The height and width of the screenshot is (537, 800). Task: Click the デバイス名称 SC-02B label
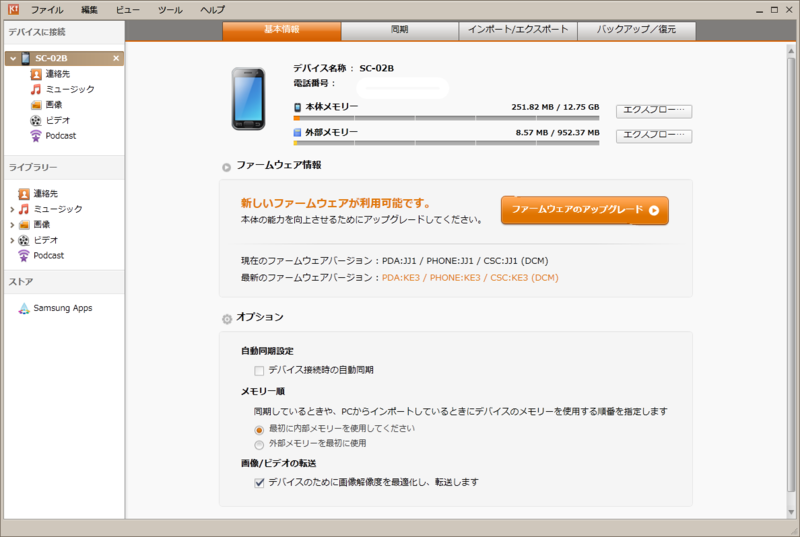coord(343,68)
